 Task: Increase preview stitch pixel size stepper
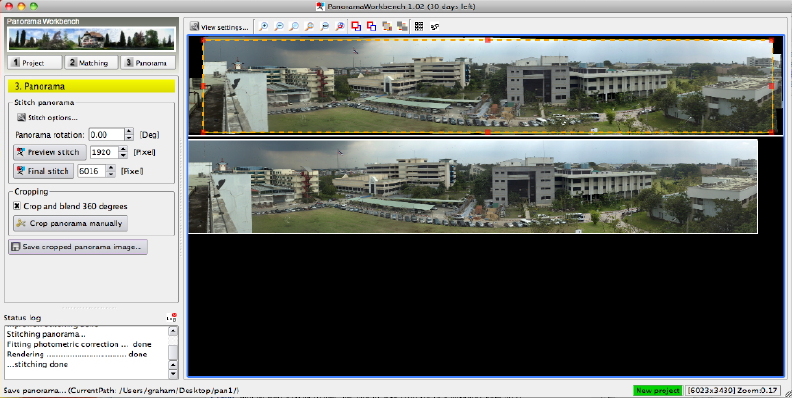(x=123, y=149)
